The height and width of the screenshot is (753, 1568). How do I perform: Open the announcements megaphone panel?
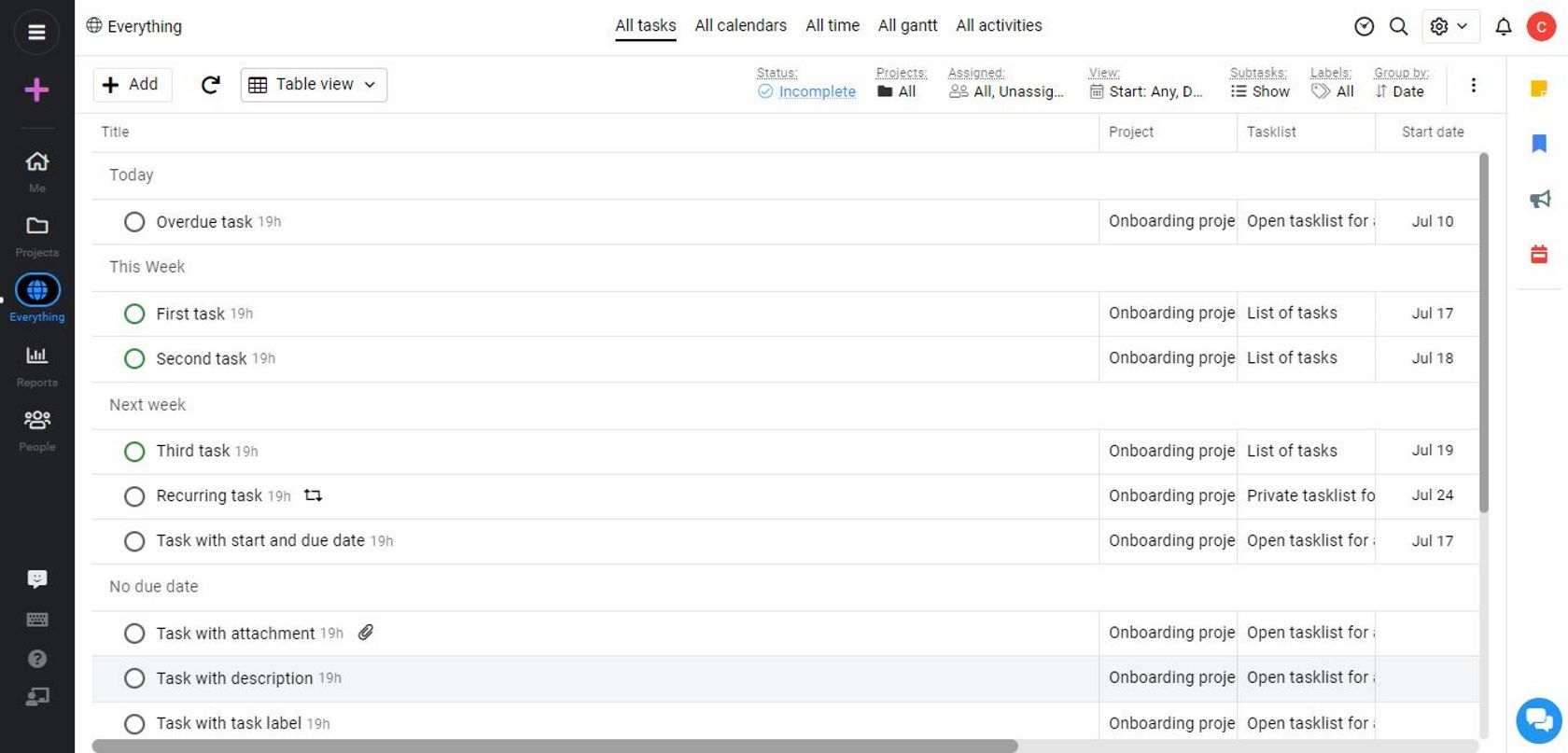pyautogui.click(x=1539, y=199)
